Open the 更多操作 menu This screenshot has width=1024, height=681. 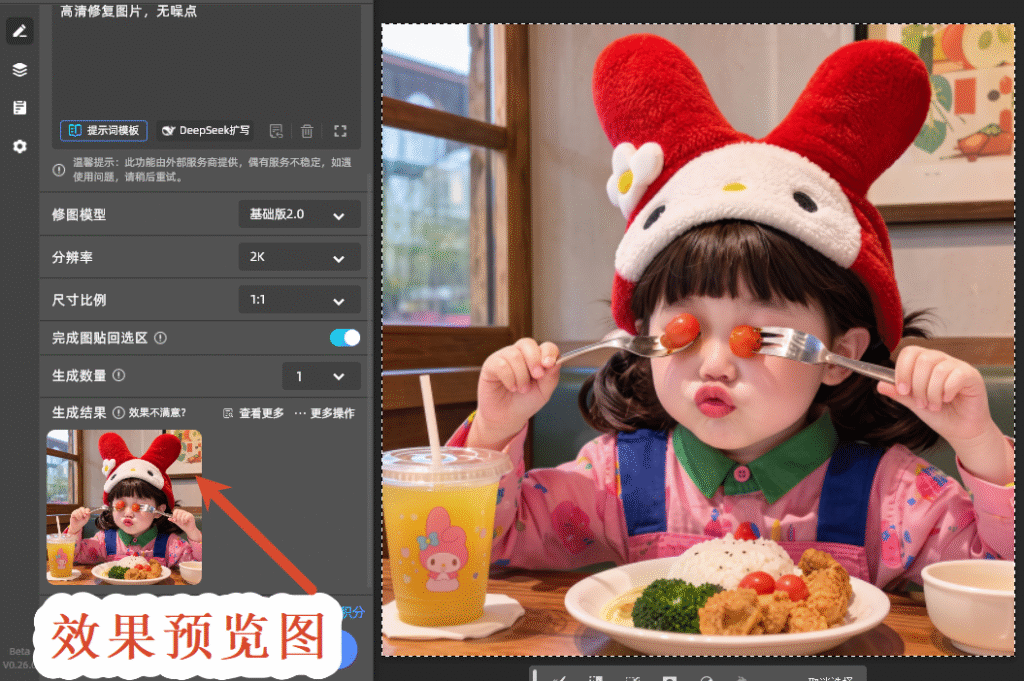(x=325, y=413)
